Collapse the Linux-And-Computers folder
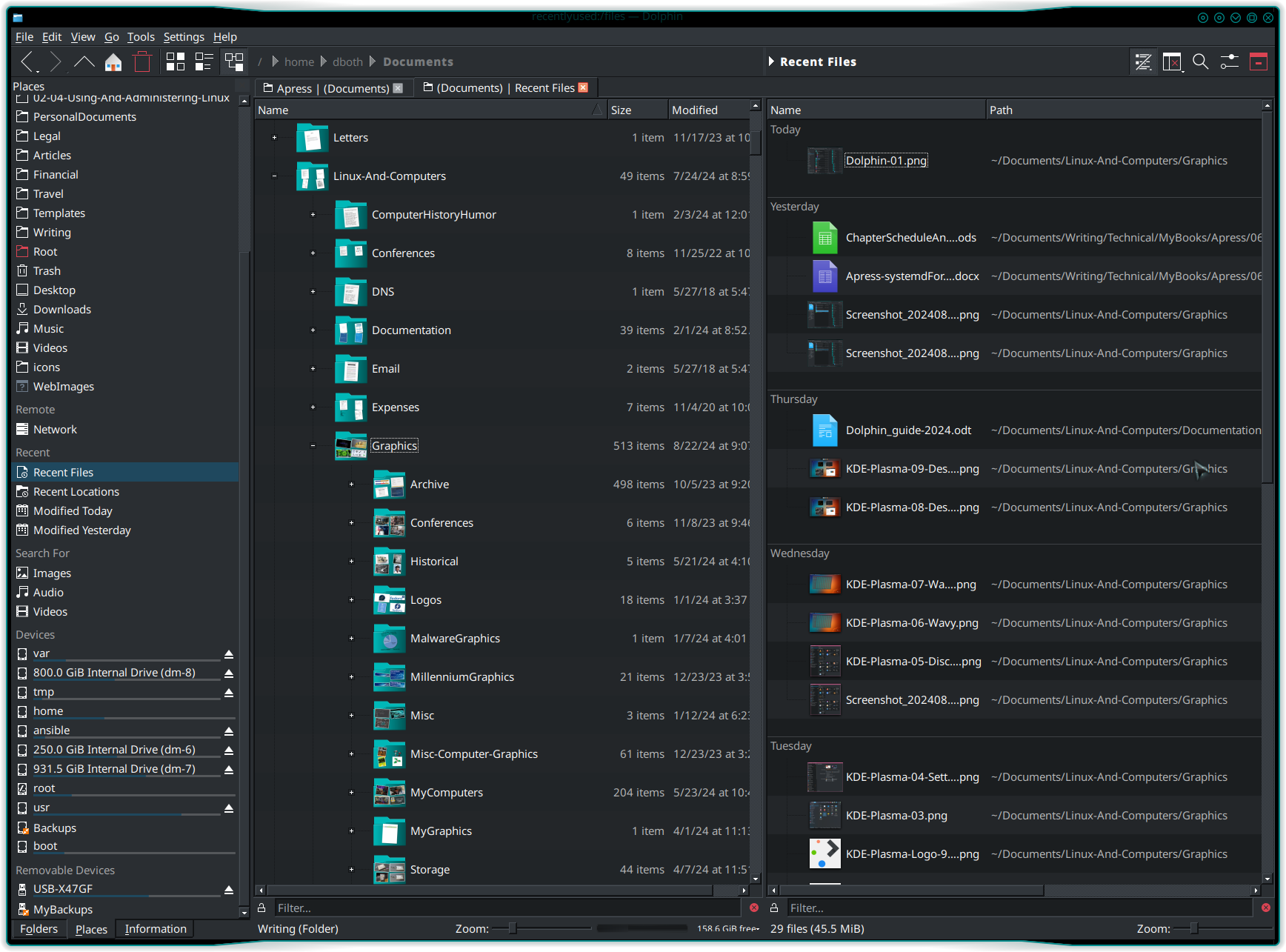1286x952 pixels. 274,176
